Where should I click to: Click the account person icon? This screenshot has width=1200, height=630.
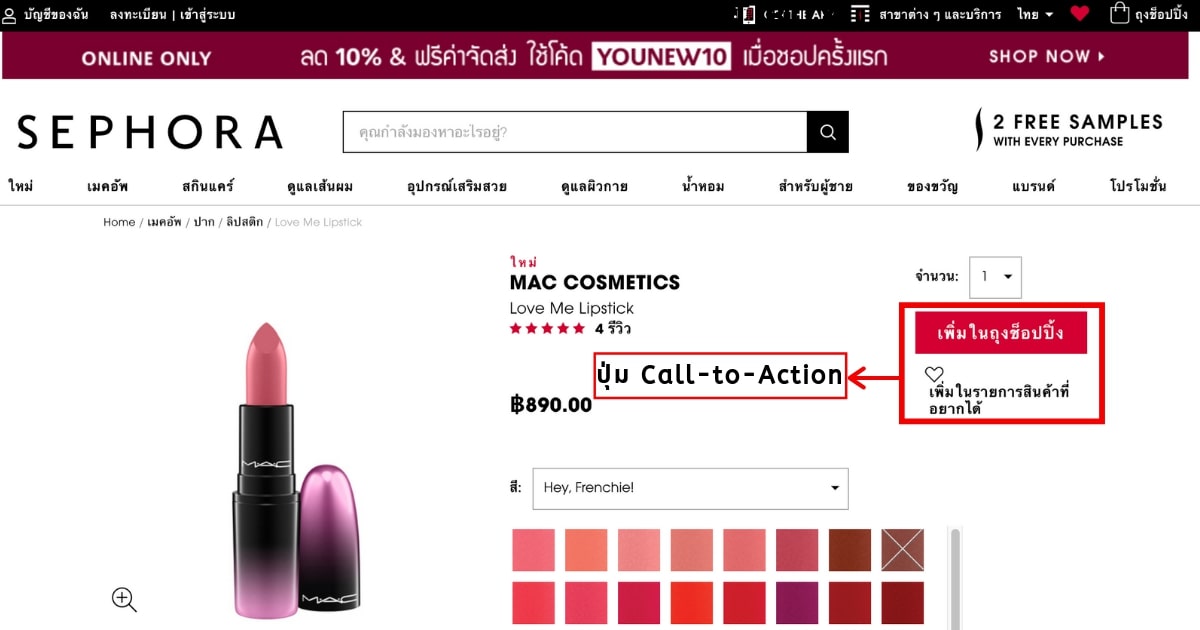point(9,15)
